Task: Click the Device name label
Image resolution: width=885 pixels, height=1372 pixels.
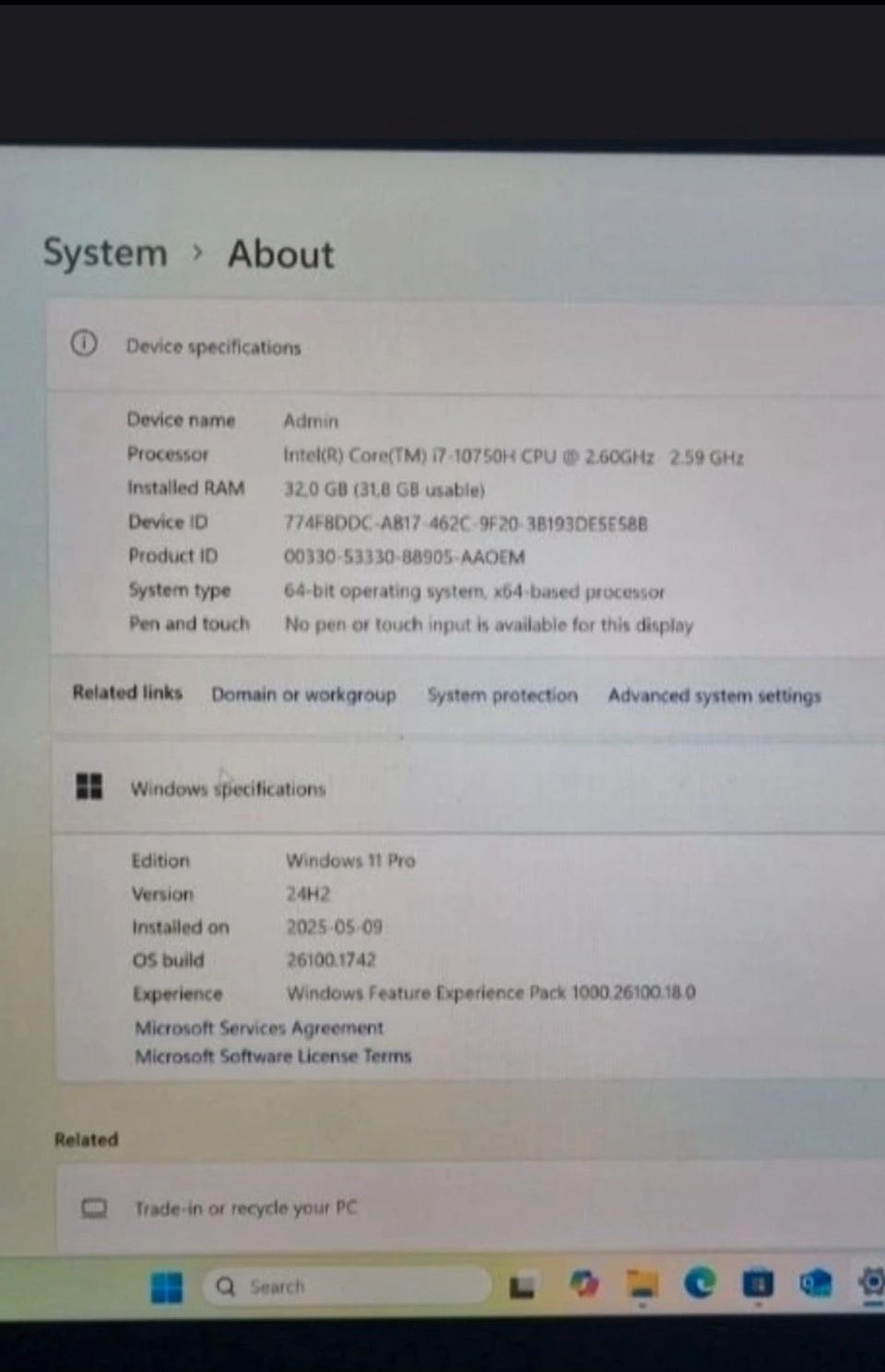Action: coord(181,420)
